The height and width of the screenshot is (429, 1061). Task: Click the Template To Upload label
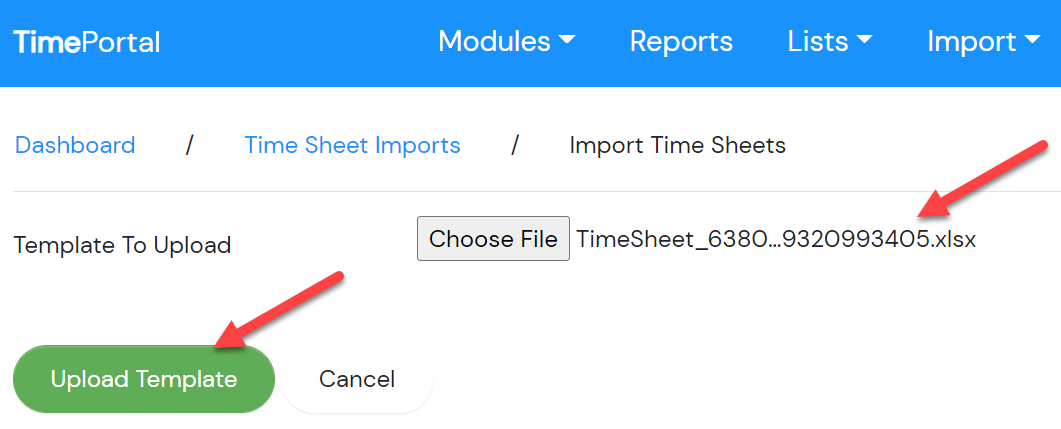pyautogui.click(x=122, y=244)
